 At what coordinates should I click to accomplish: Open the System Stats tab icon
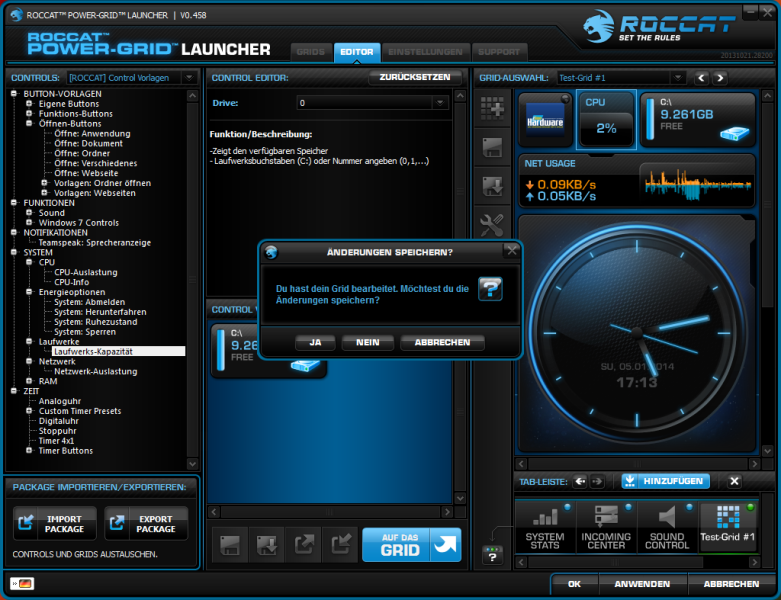(x=545, y=527)
